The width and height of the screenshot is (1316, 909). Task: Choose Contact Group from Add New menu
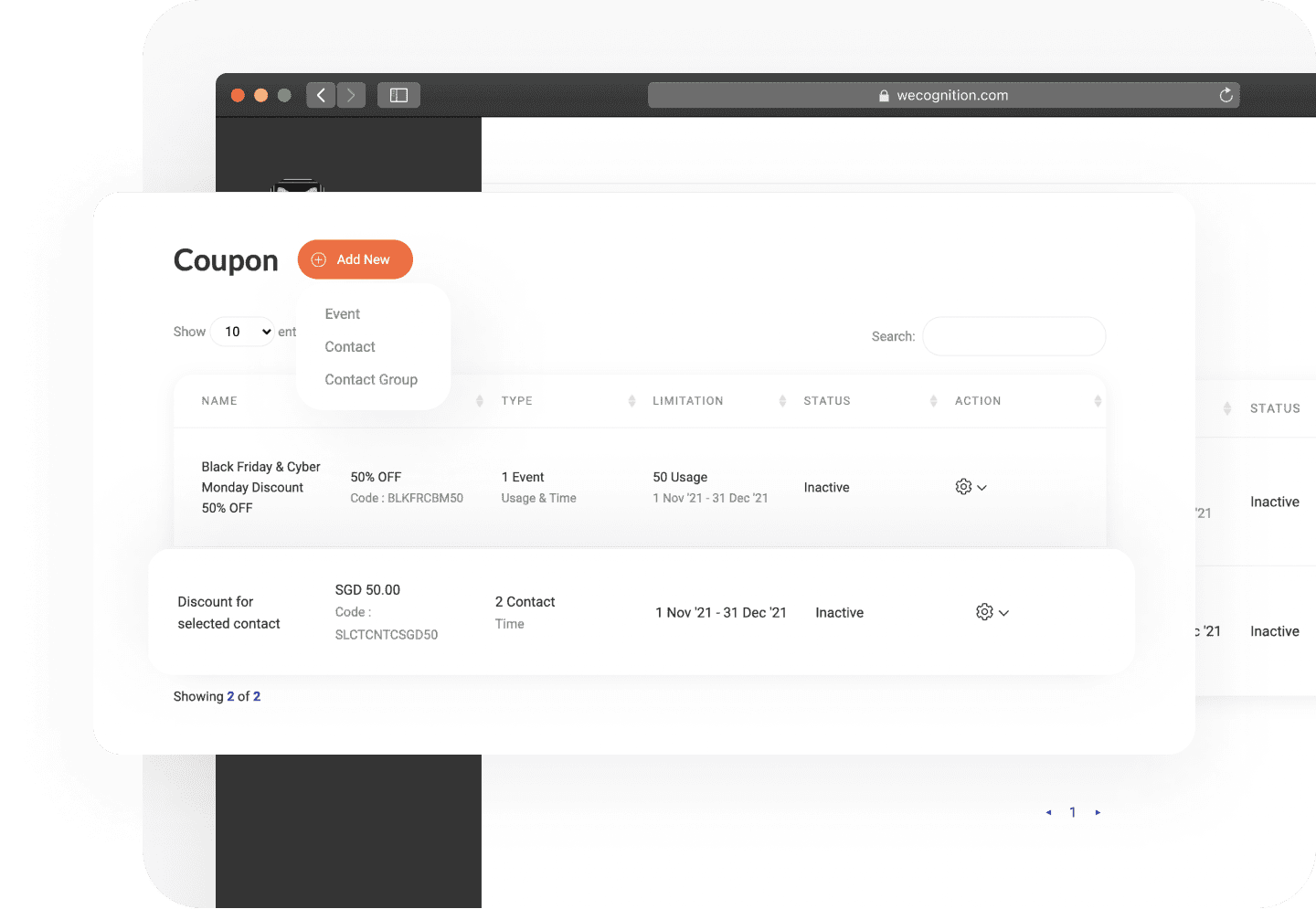coord(371,379)
